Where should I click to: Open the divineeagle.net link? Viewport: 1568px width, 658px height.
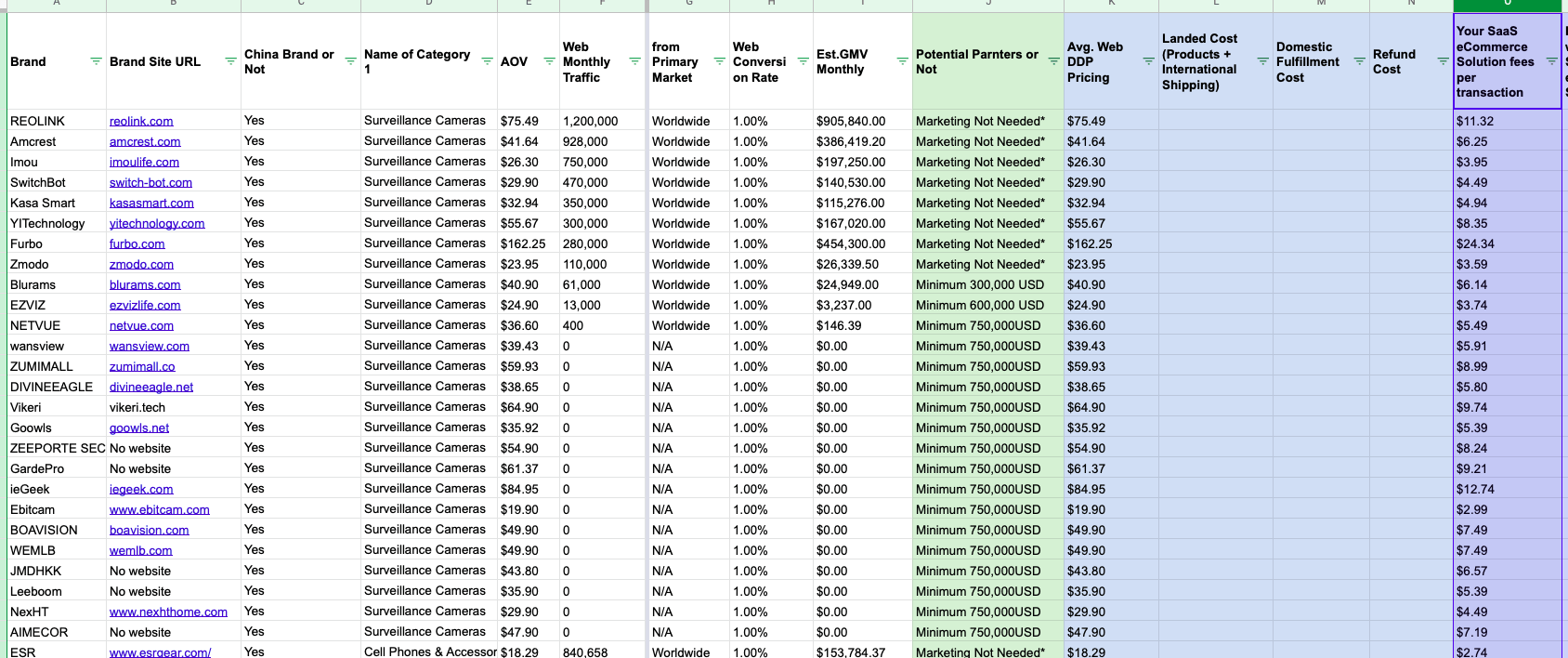[151, 387]
